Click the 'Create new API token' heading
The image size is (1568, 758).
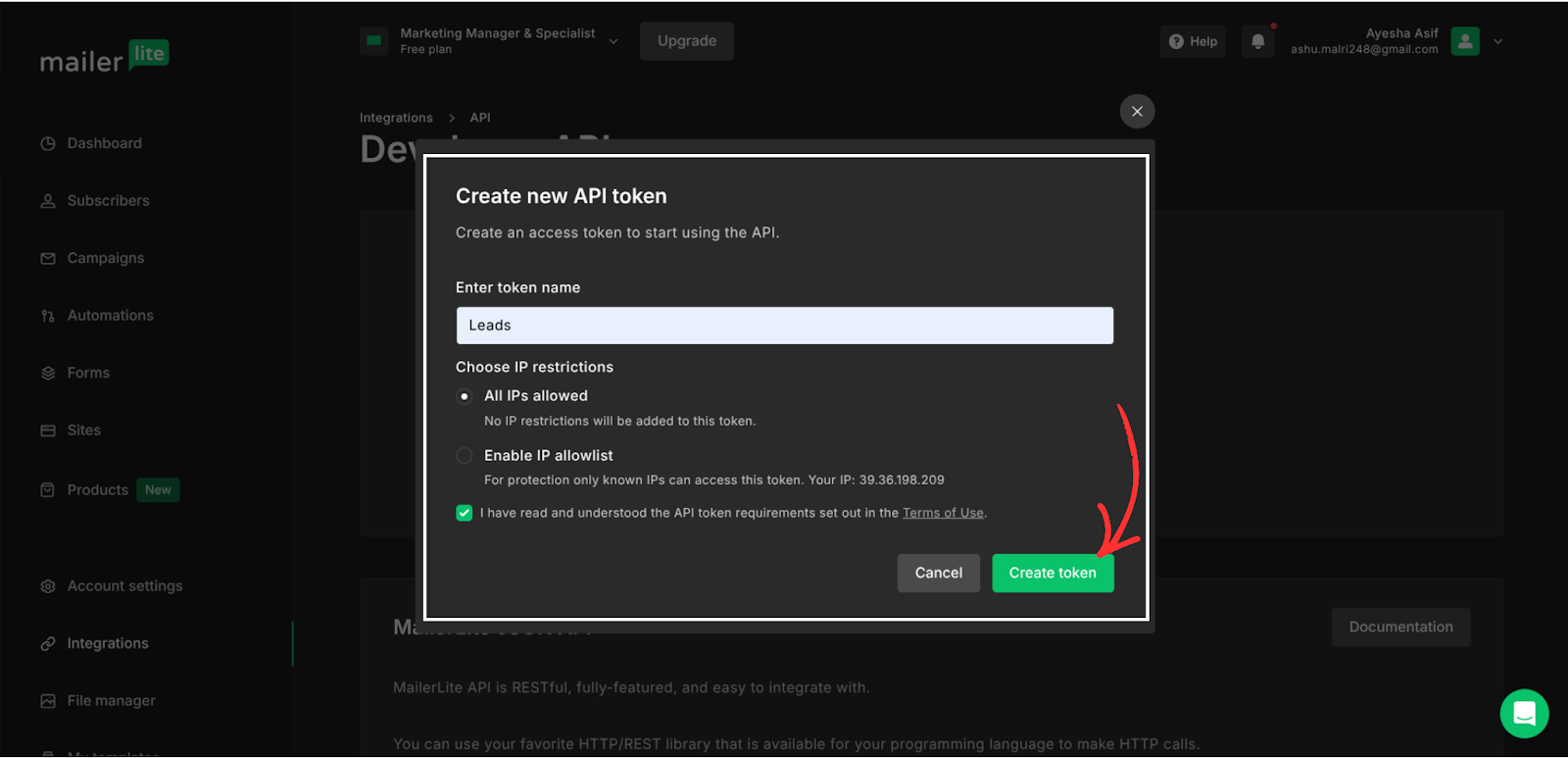(x=562, y=196)
